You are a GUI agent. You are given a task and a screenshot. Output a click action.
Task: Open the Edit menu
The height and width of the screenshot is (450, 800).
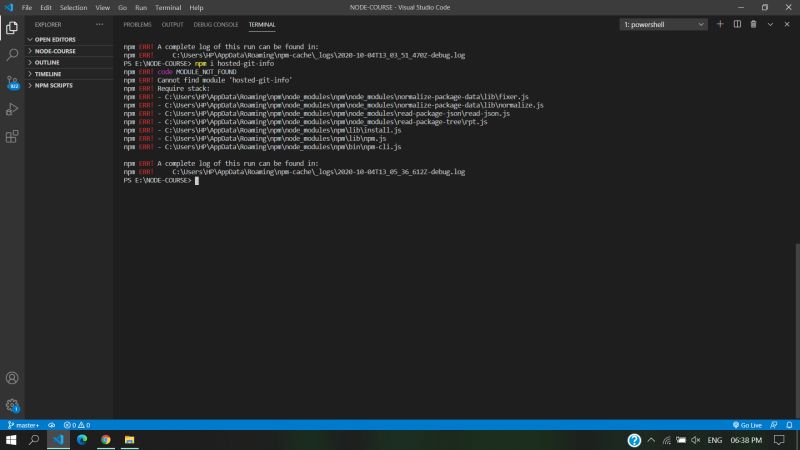coord(46,8)
